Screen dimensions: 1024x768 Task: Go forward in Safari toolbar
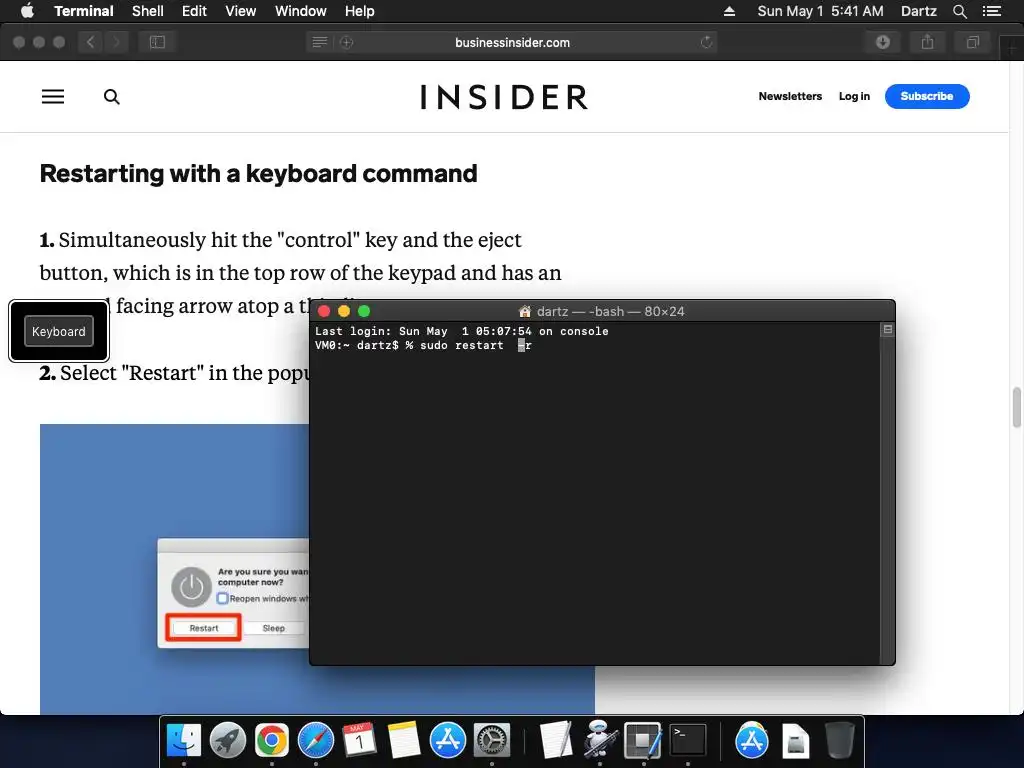pos(116,42)
